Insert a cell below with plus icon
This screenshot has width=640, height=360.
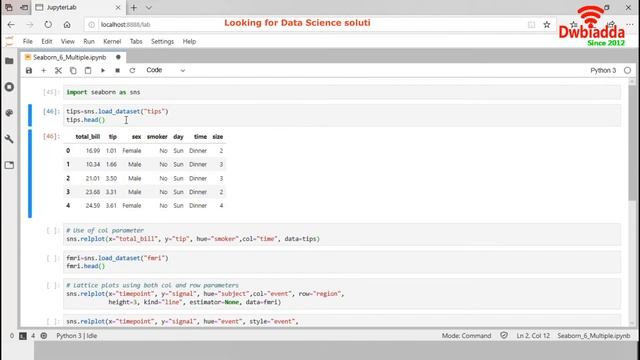pos(43,71)
